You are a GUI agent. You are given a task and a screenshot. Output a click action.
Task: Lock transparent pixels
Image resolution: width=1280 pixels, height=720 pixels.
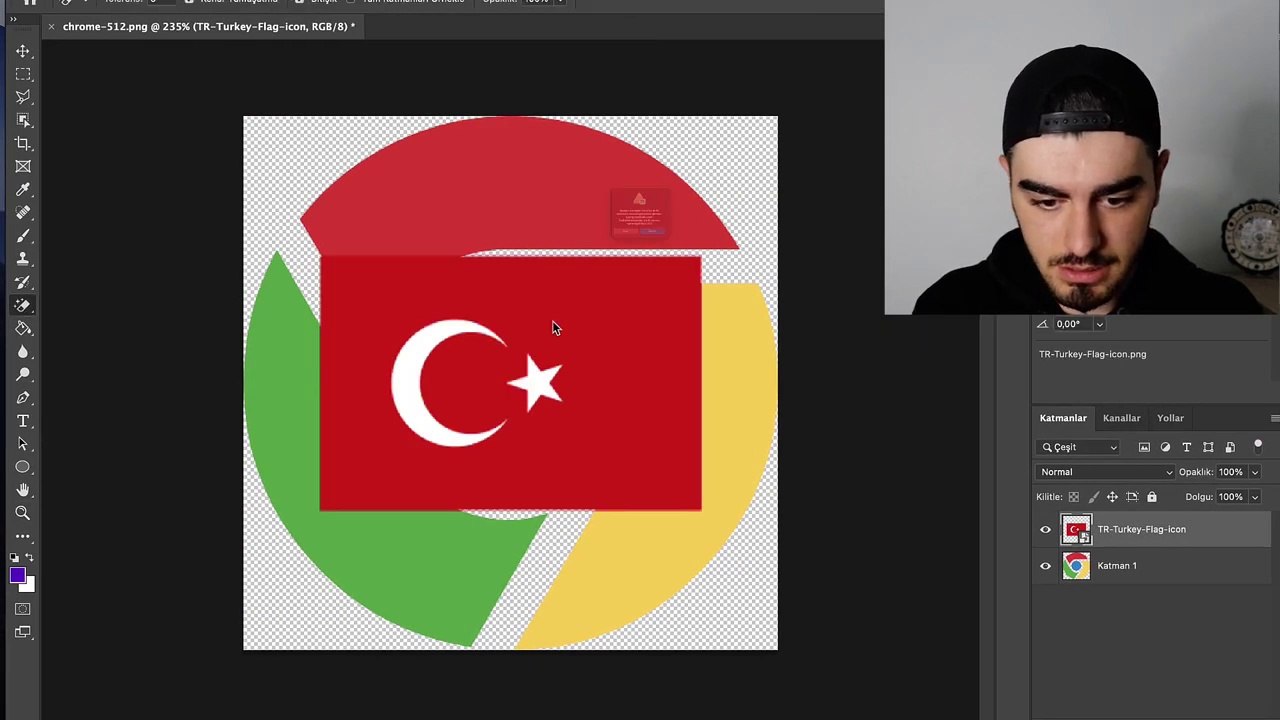1074,497
